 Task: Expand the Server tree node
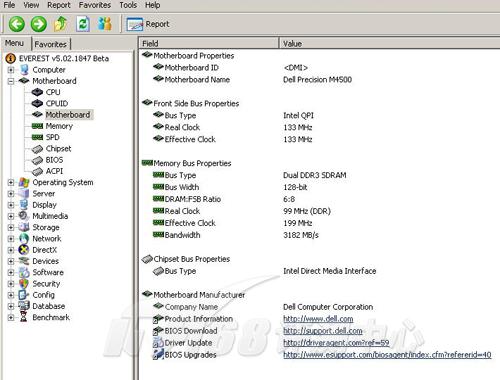coord(11,194)
